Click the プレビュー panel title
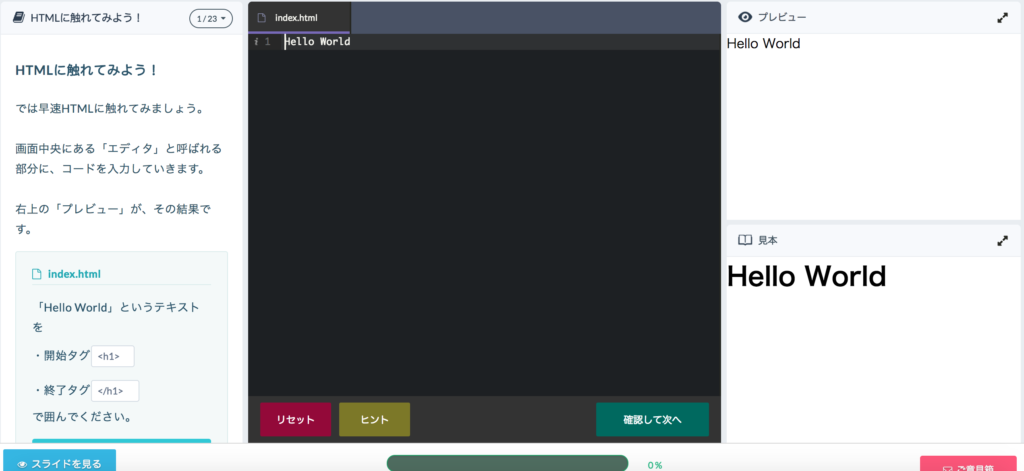Viewport: 1024px width, 471px height. (782, 18)
